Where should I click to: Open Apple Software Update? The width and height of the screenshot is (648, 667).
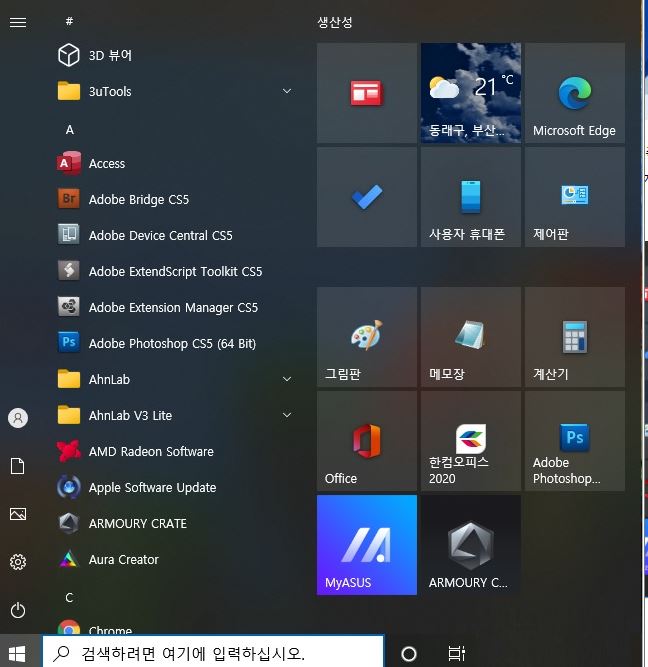[174, 487]
